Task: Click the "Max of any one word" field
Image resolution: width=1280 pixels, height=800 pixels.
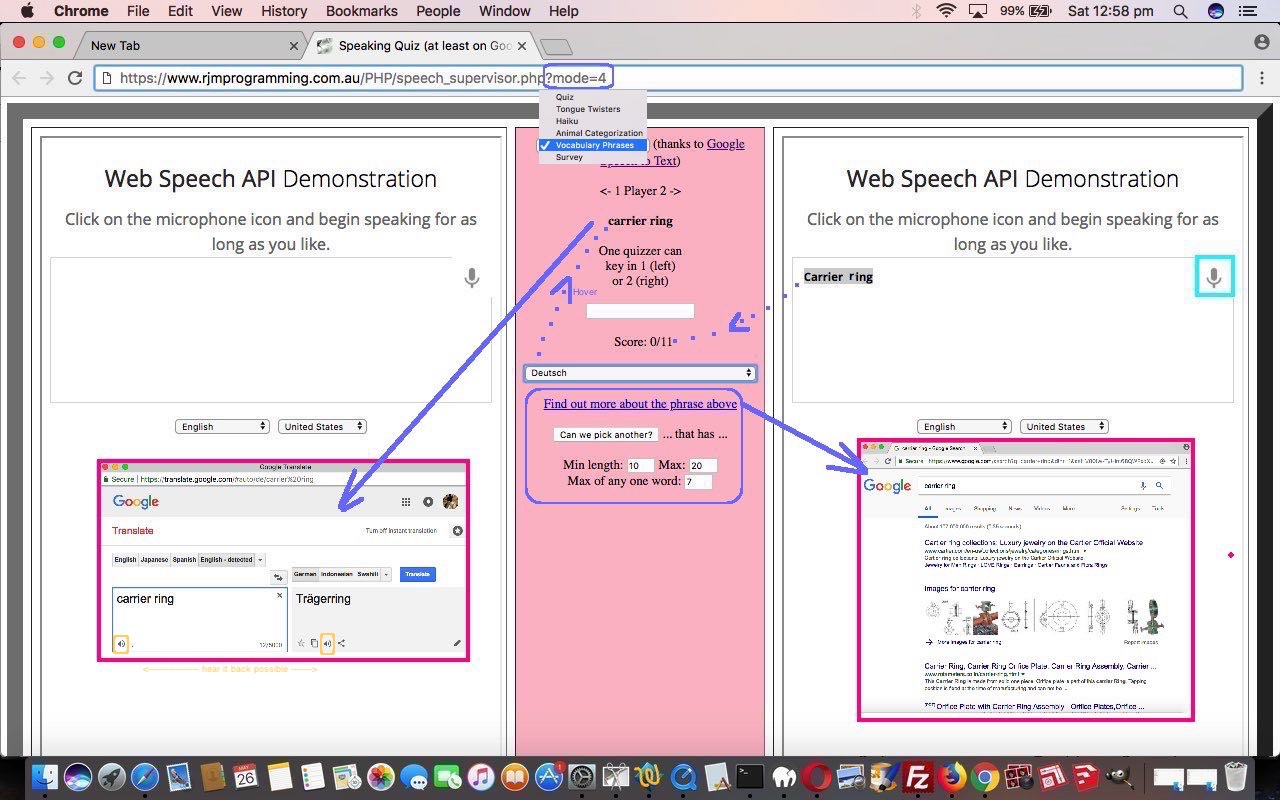Action: point(699,481)
